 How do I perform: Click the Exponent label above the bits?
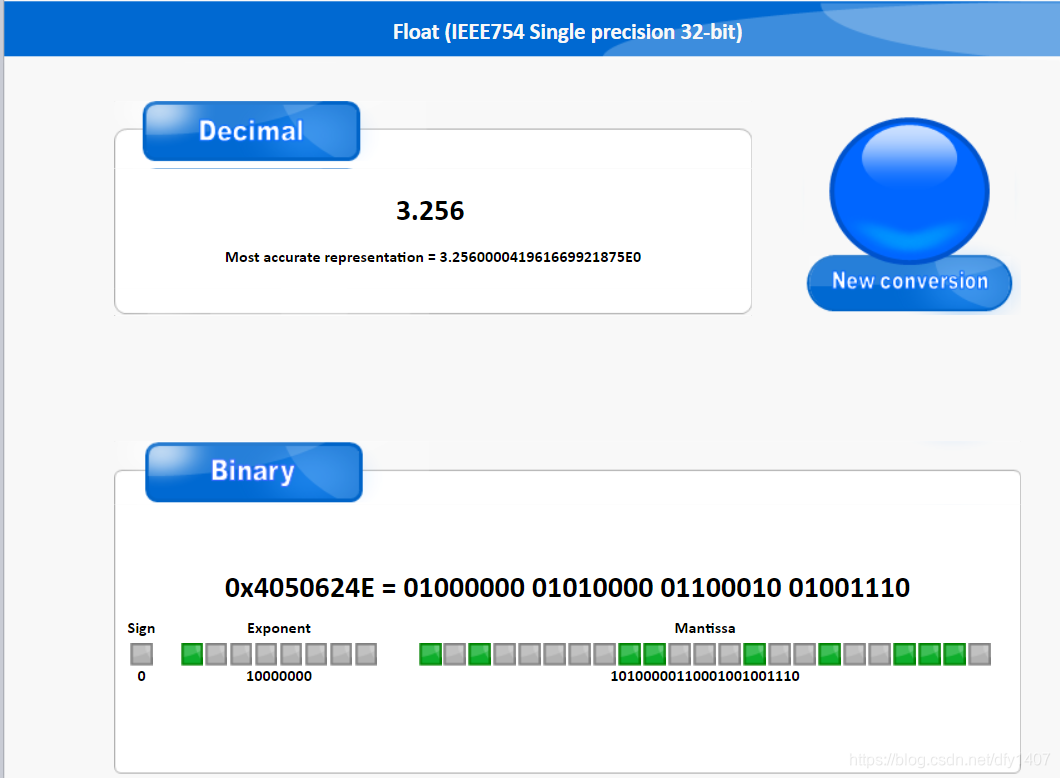point(279,628)
